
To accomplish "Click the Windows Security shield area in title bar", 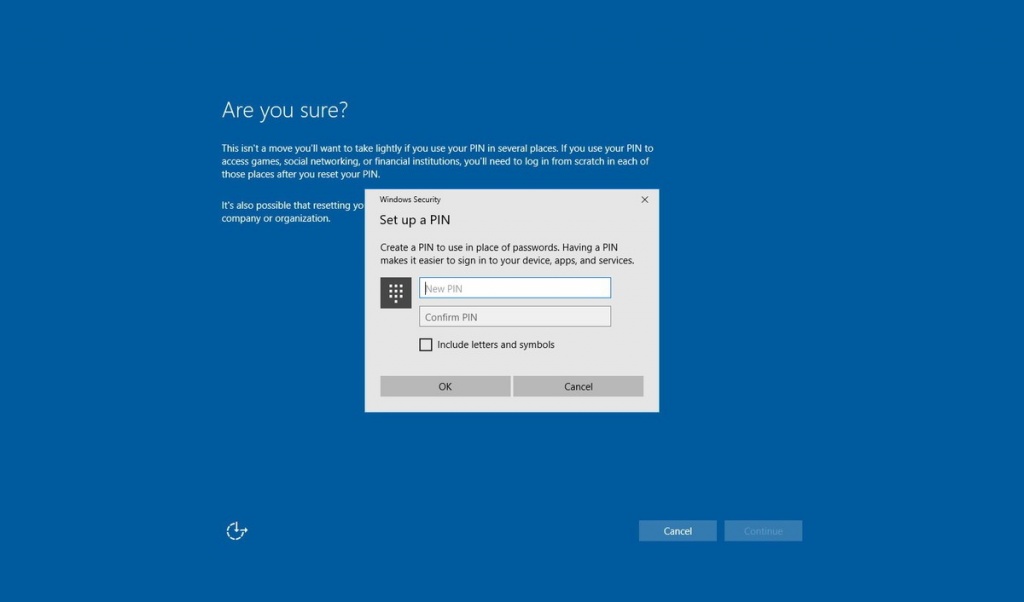I will pyautogui.click(x=410, y=199).
